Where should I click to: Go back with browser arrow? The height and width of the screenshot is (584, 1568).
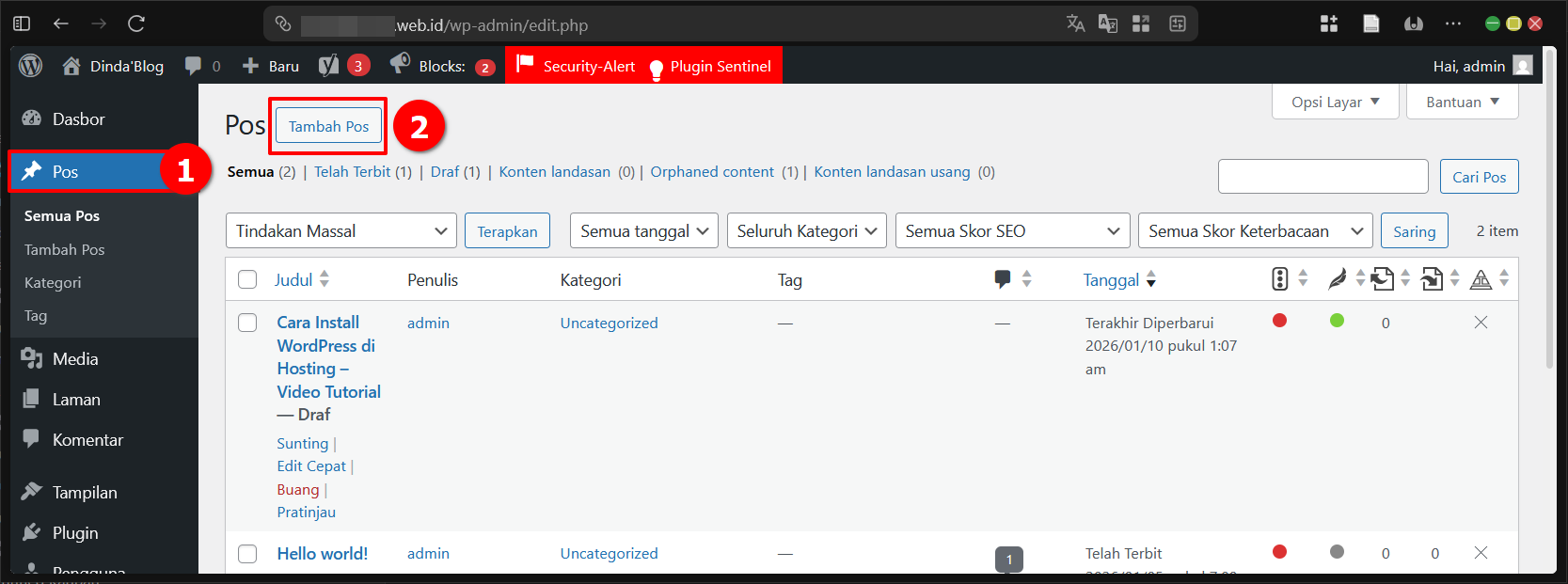[x=61, y=24]
